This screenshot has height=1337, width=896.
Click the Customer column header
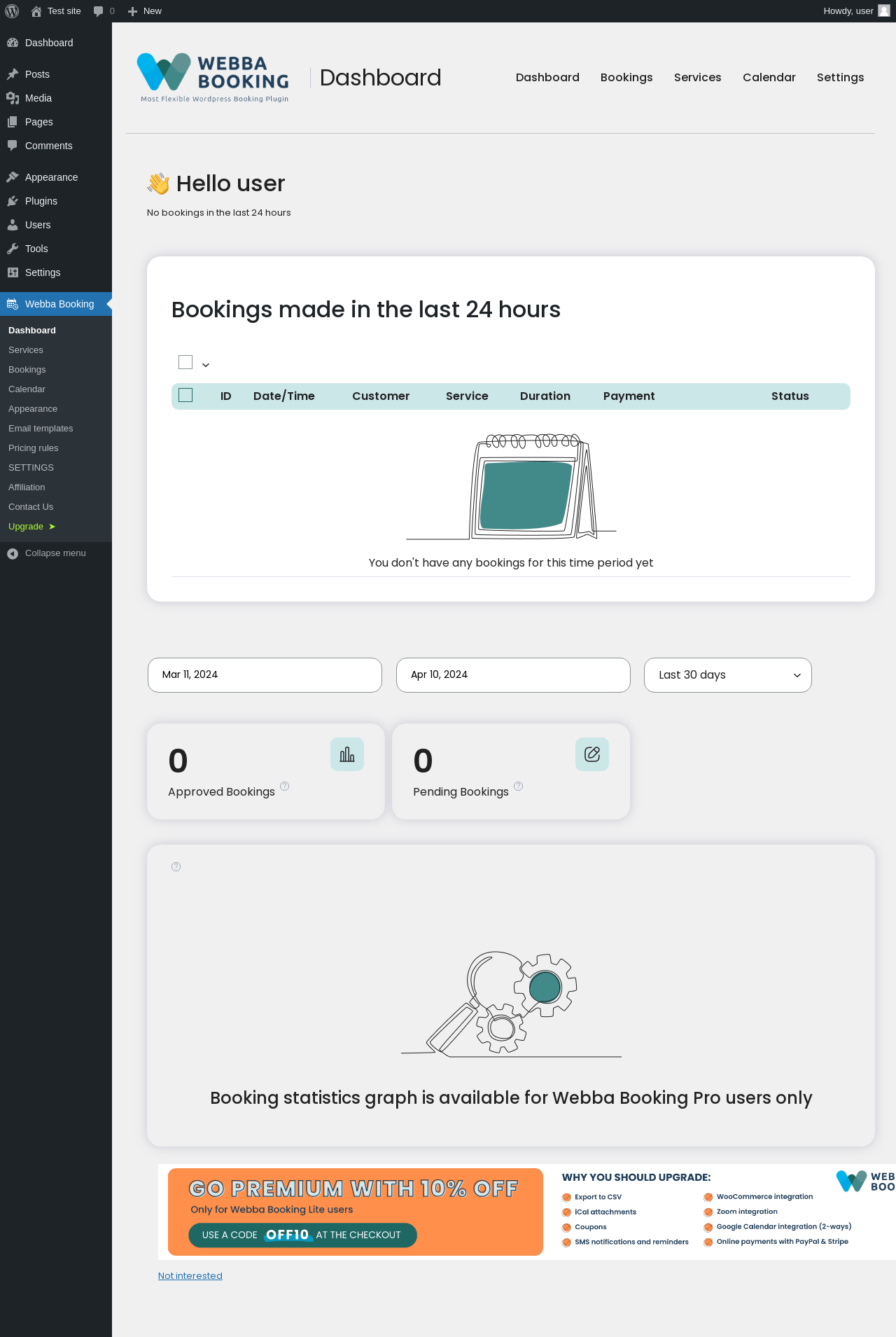tap(381, 396)
